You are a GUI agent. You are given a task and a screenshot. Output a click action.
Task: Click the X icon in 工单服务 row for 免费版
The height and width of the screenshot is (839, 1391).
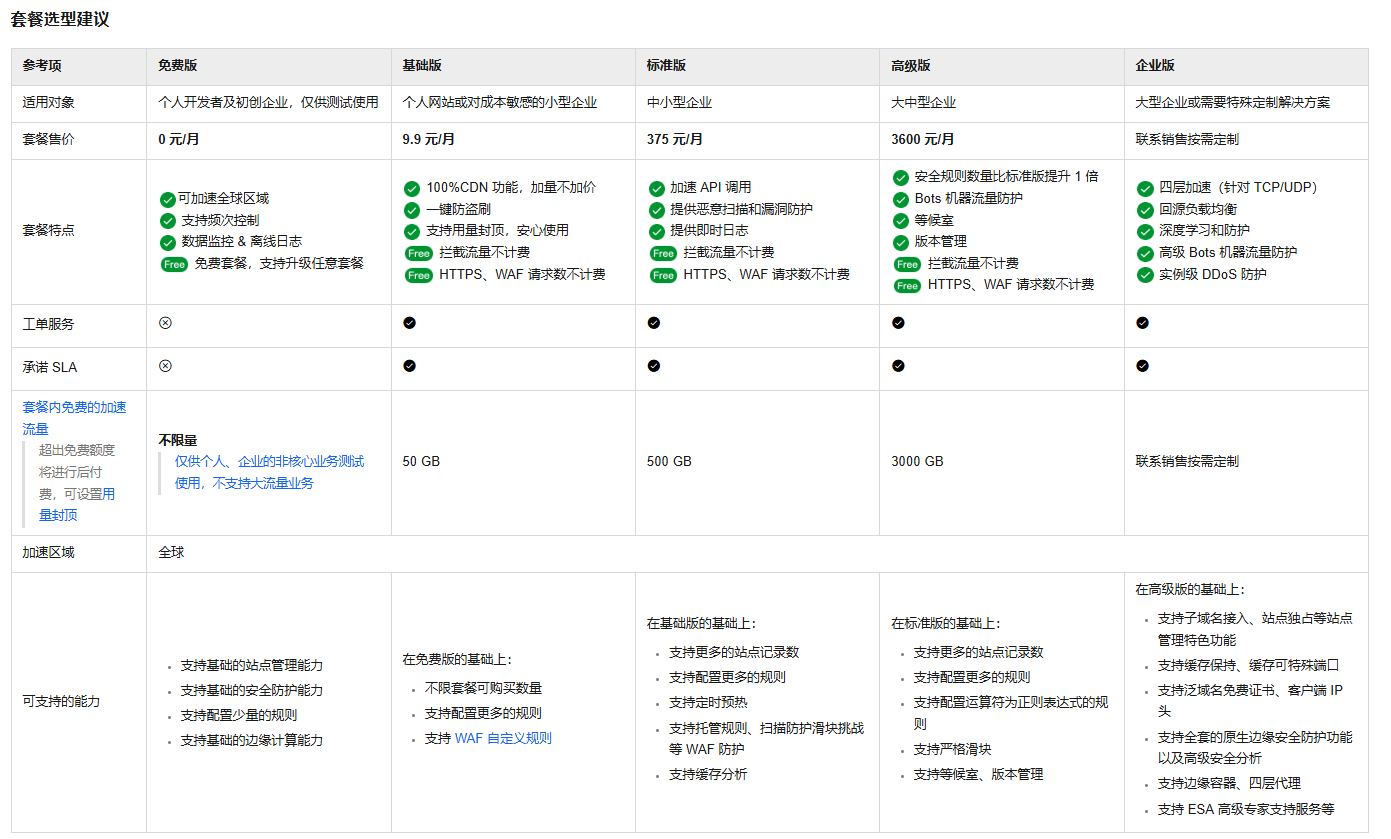tap(165, 323)
